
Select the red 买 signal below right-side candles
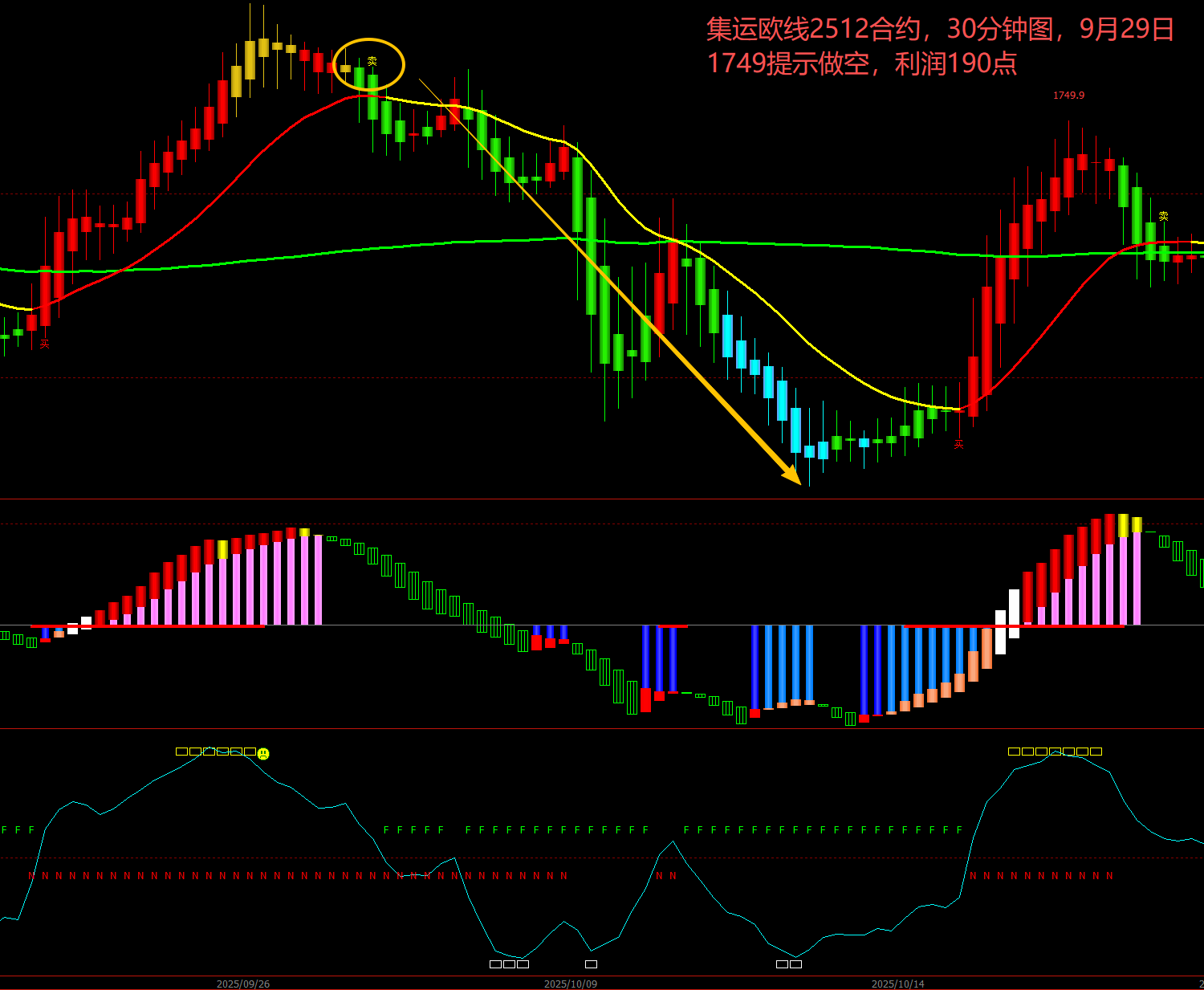[958, 443]
